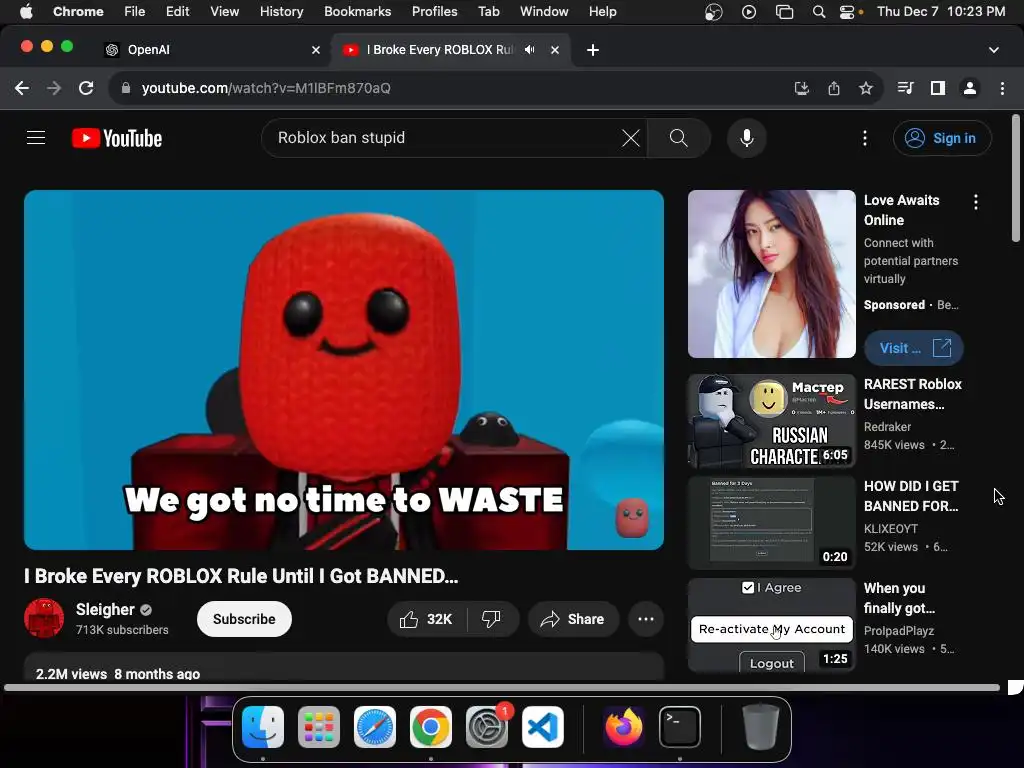
Task: Click the date and time in menu bar
Action: [x=941, y=12]
